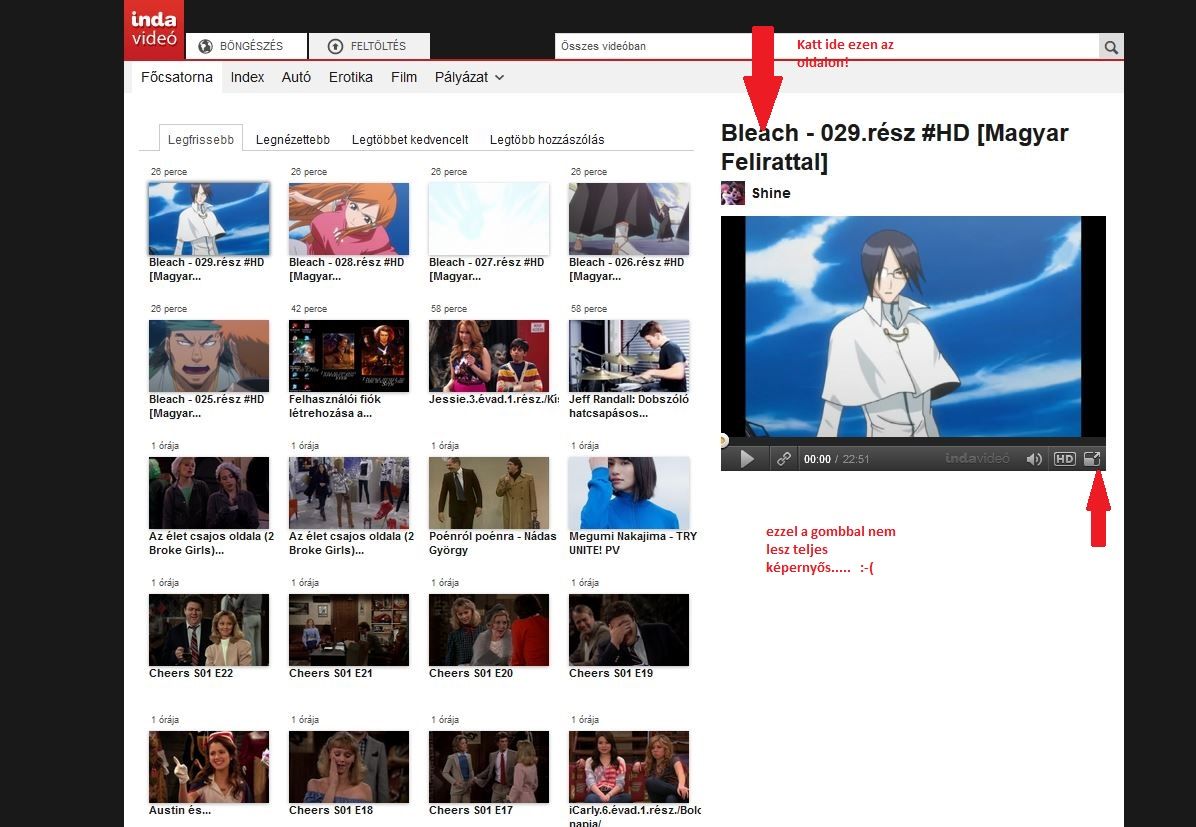Play the video with the play button
Image resolution: width=1196 pixels, height=827 pixels.
747,459
